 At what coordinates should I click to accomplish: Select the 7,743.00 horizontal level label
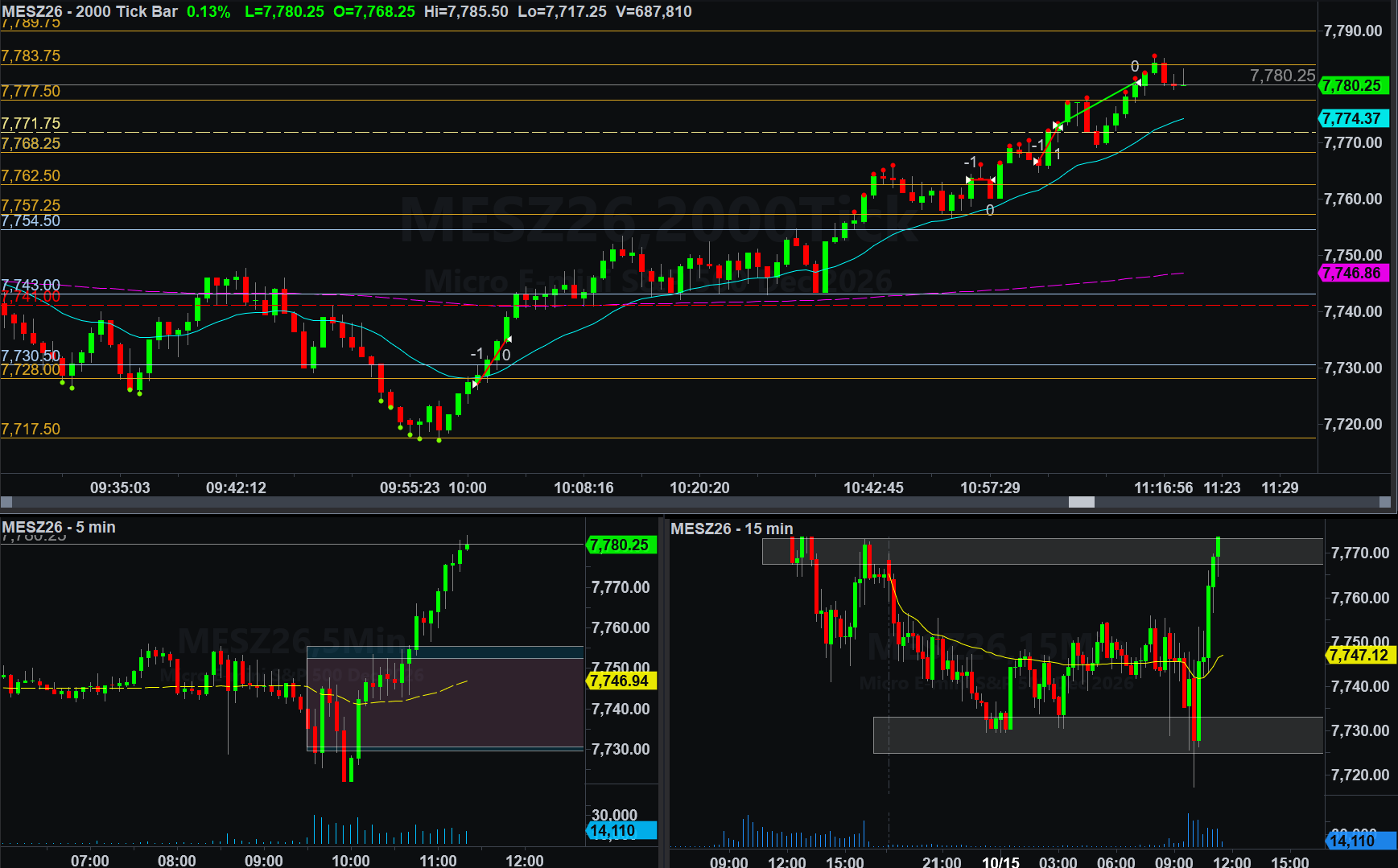pos(31,285)
